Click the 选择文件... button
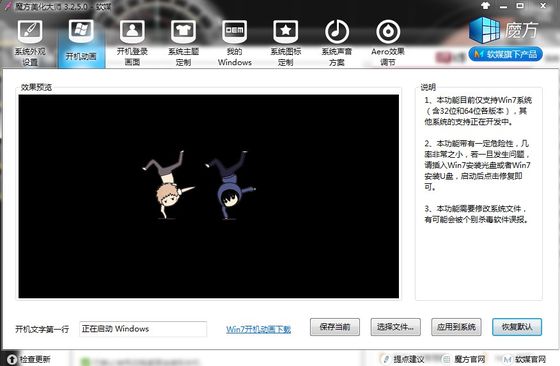Screen dimensions: 560x366 395,327
